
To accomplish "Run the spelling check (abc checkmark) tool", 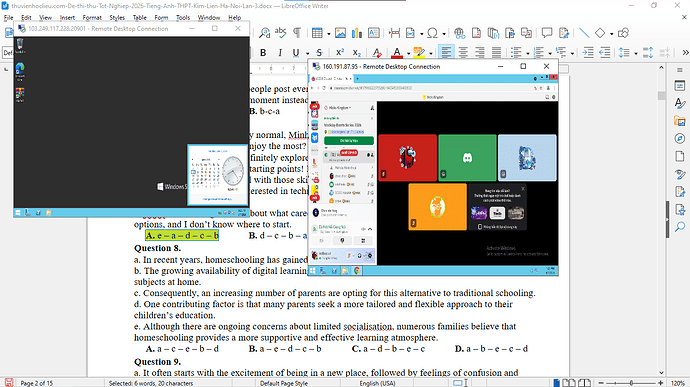I will (x=280, y=33).
